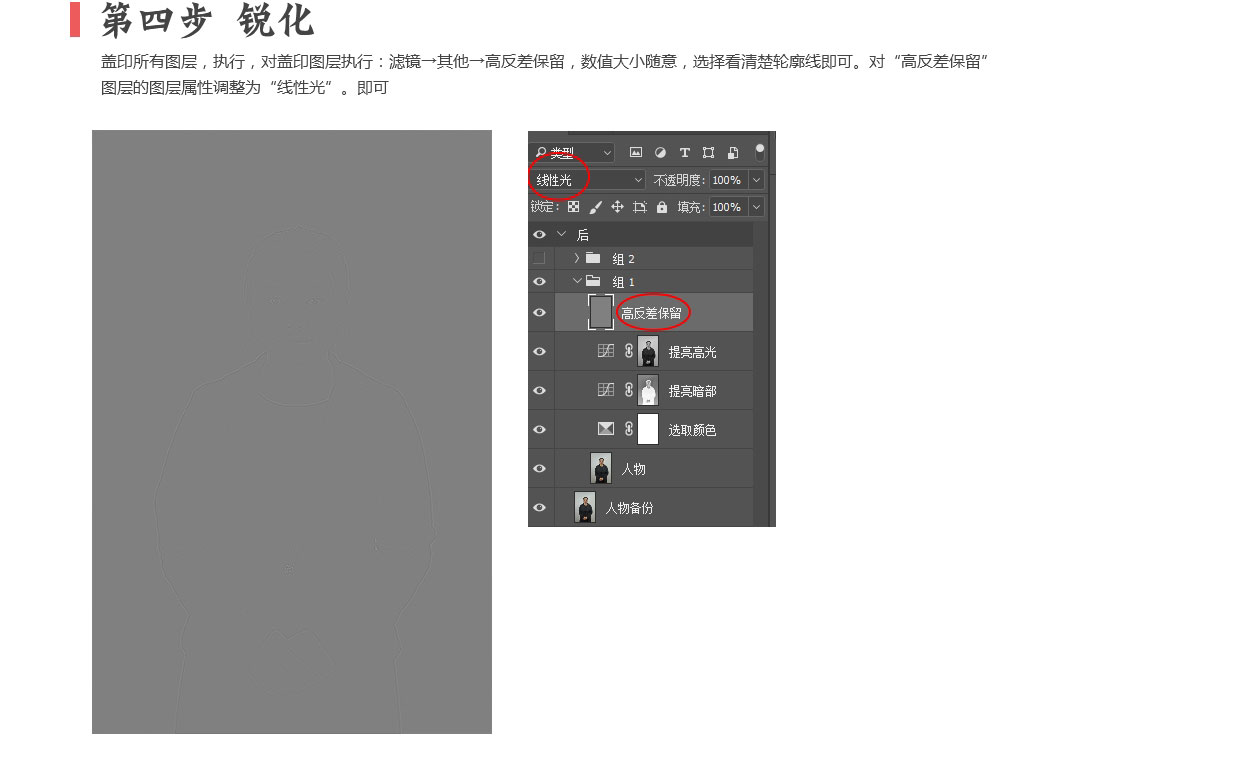Click the 填充 100% value field

coord(728,207)
